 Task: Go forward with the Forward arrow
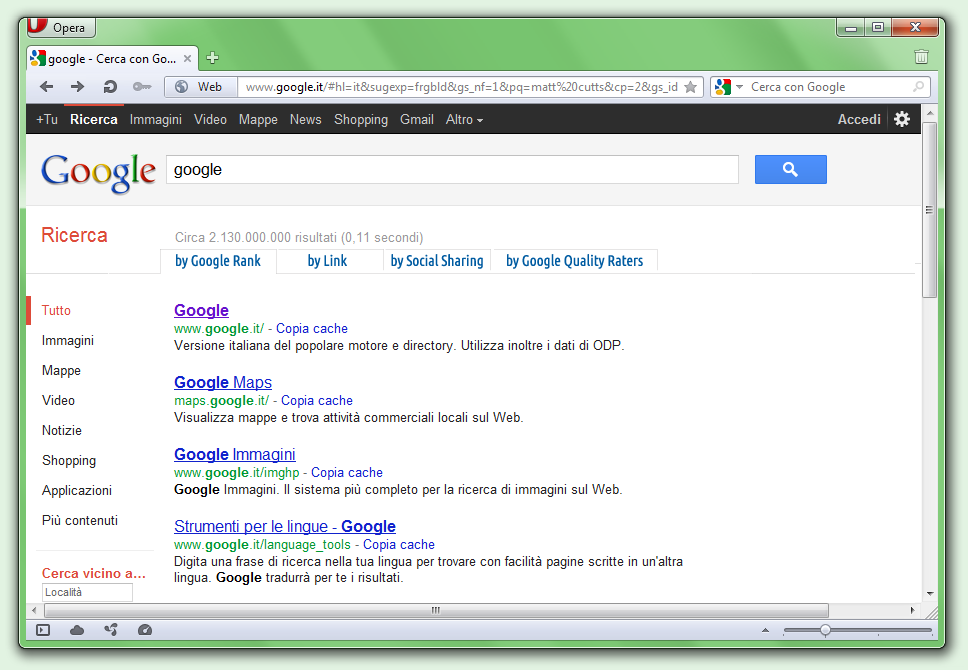tap(78, 86)
